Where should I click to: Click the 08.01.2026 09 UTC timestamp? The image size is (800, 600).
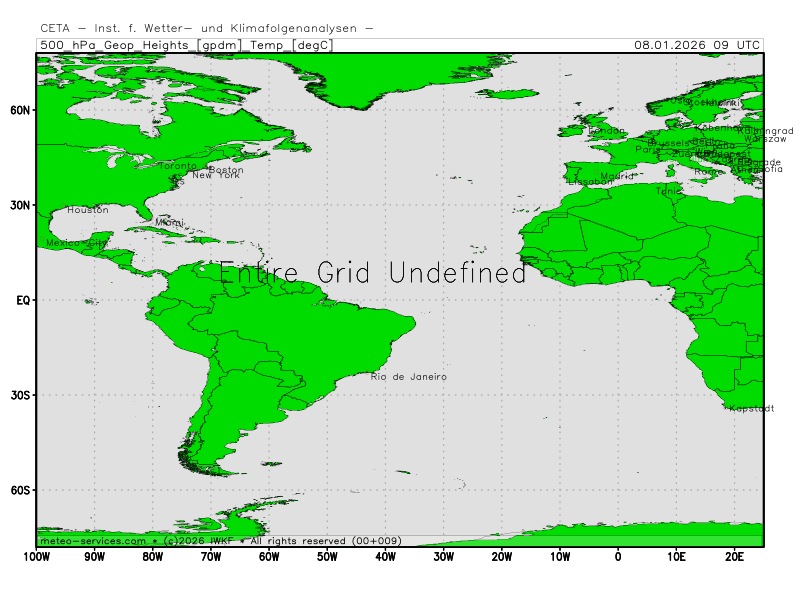click(697, 45)
